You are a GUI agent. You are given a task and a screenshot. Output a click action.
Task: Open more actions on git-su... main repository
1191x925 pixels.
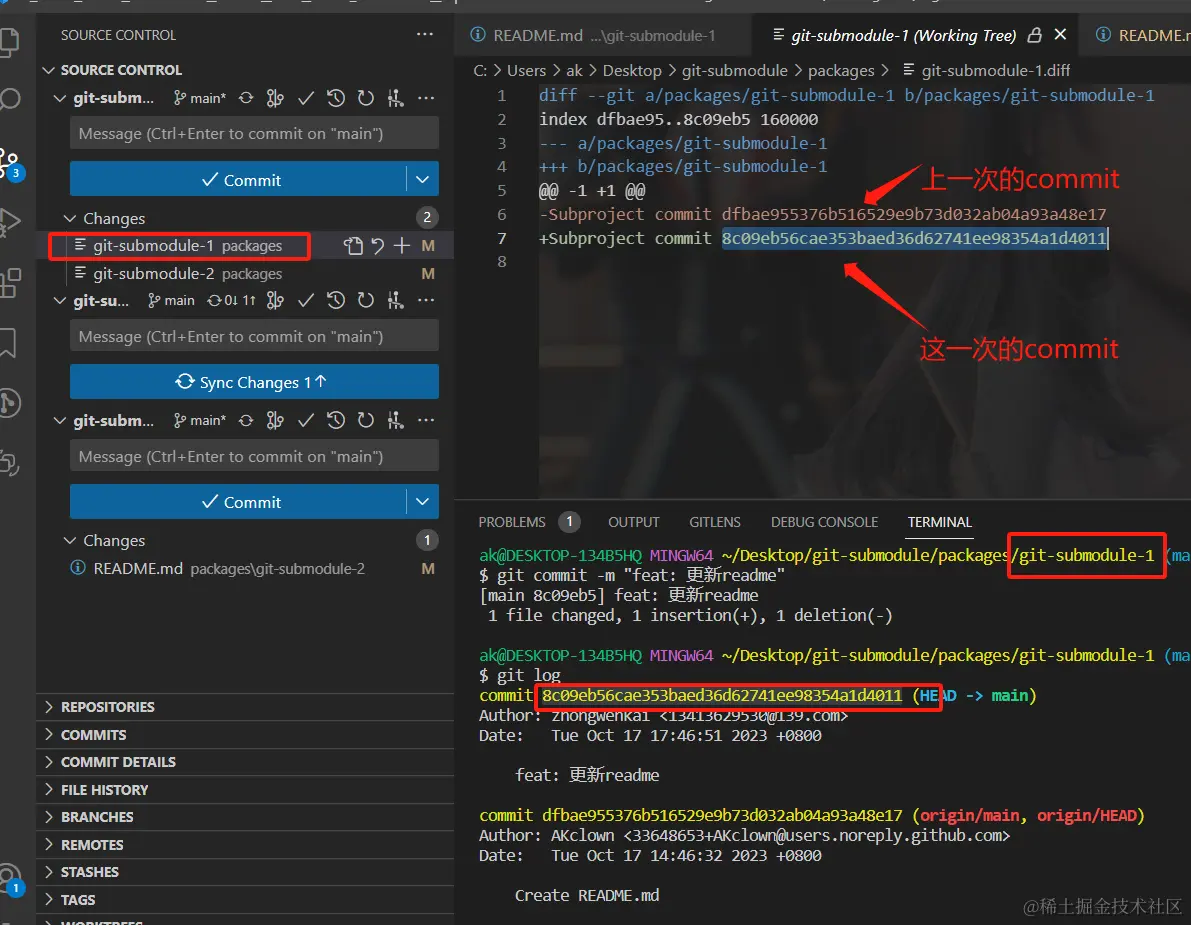[x=426, y=301]
